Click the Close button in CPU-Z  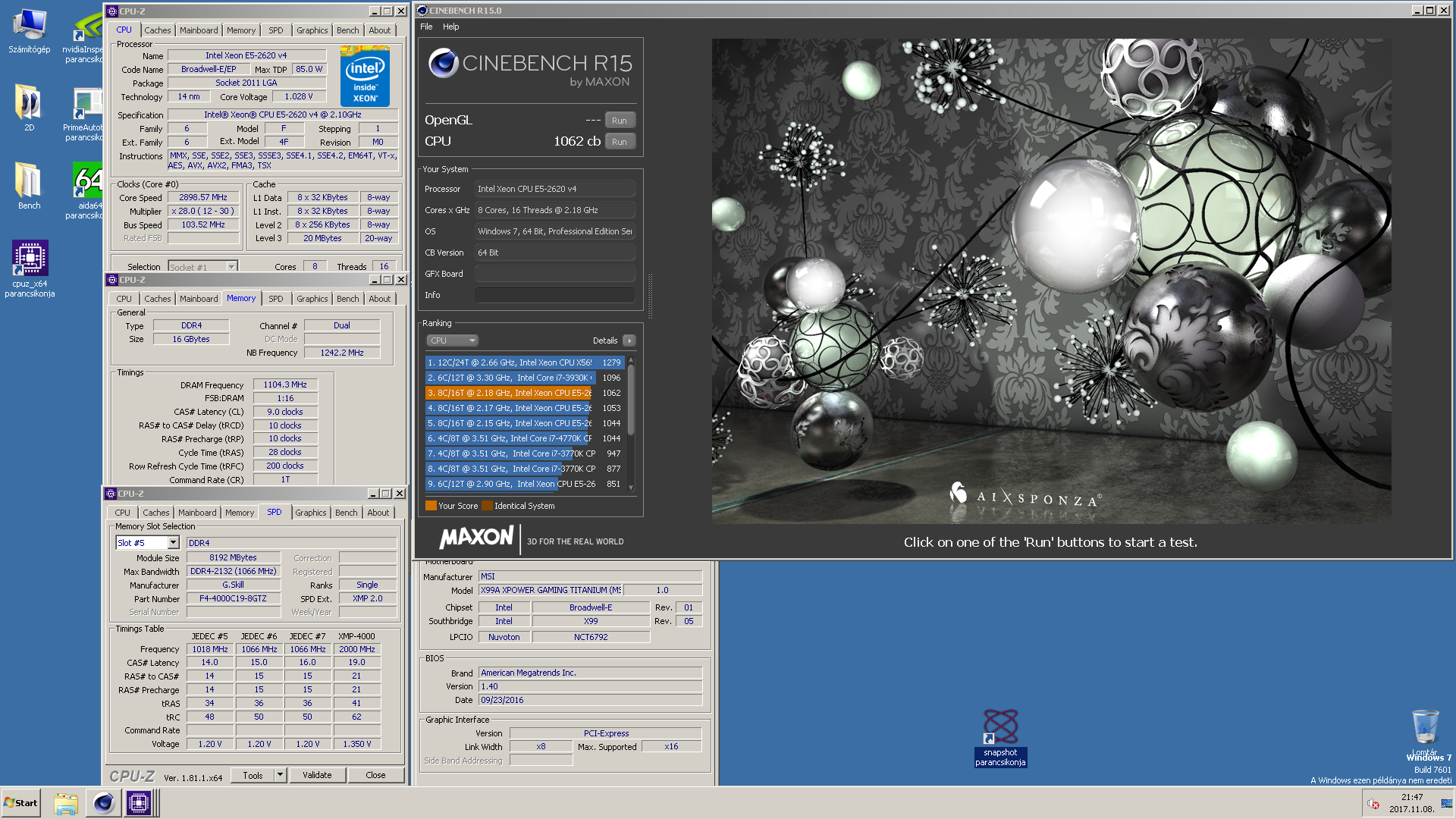(375, 775)
